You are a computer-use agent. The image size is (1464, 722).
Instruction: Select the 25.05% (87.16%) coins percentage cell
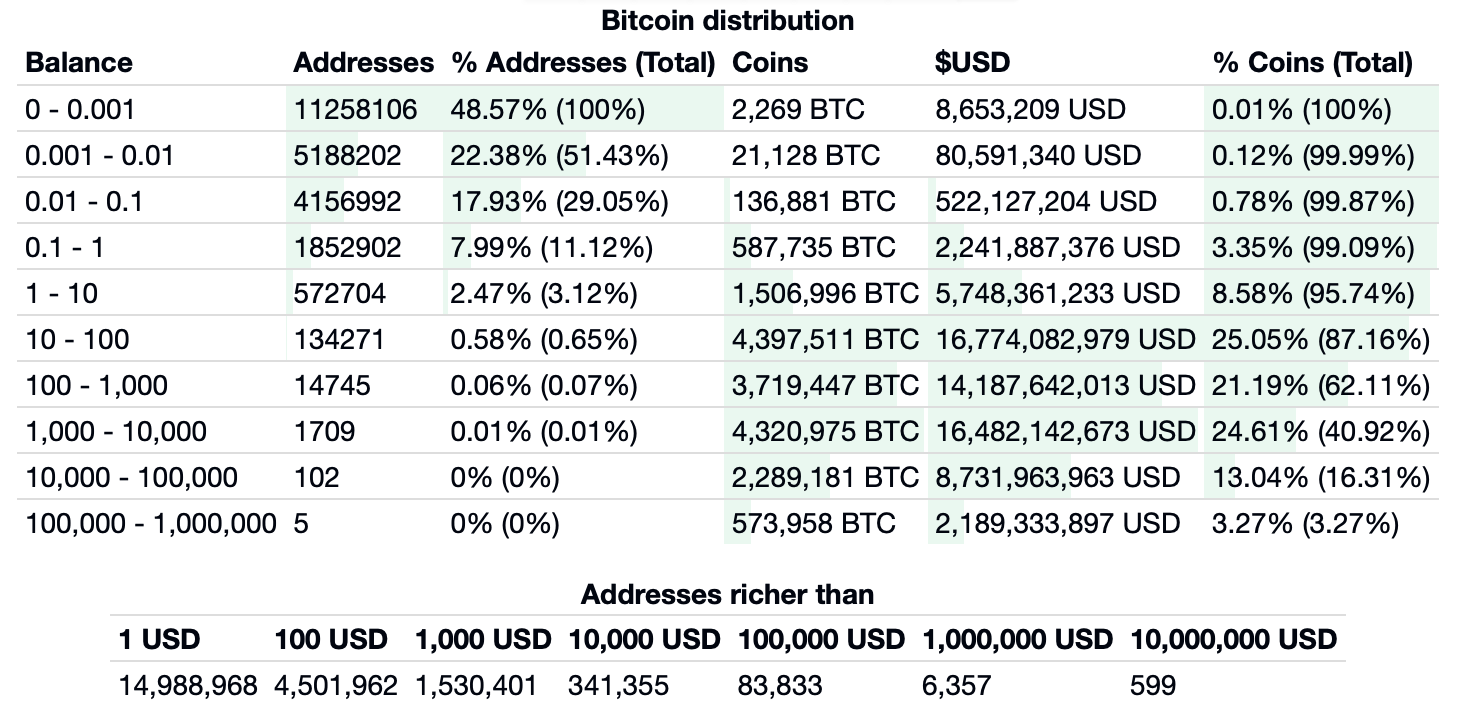[1320, 339]
